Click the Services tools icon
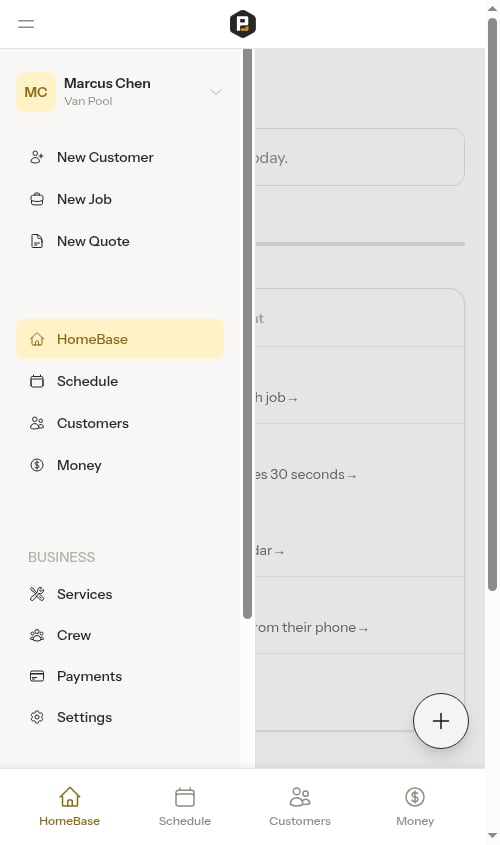The image size is (500, 845). pyautogui.click(x=37, y=594)
